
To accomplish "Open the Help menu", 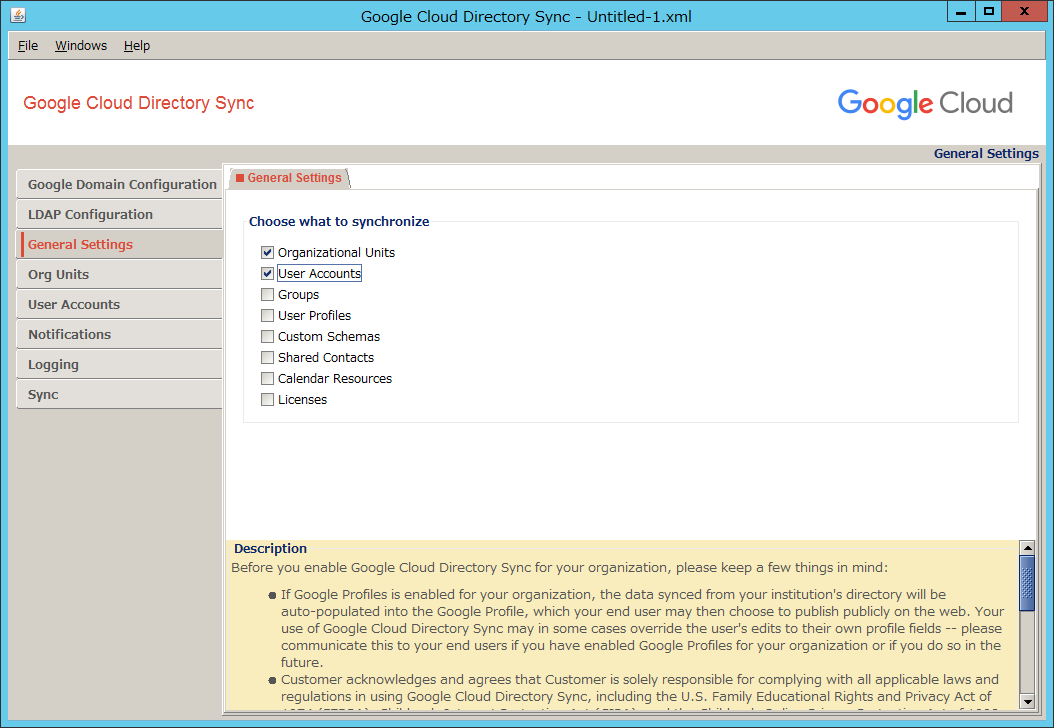I will [x=136, y=46].
